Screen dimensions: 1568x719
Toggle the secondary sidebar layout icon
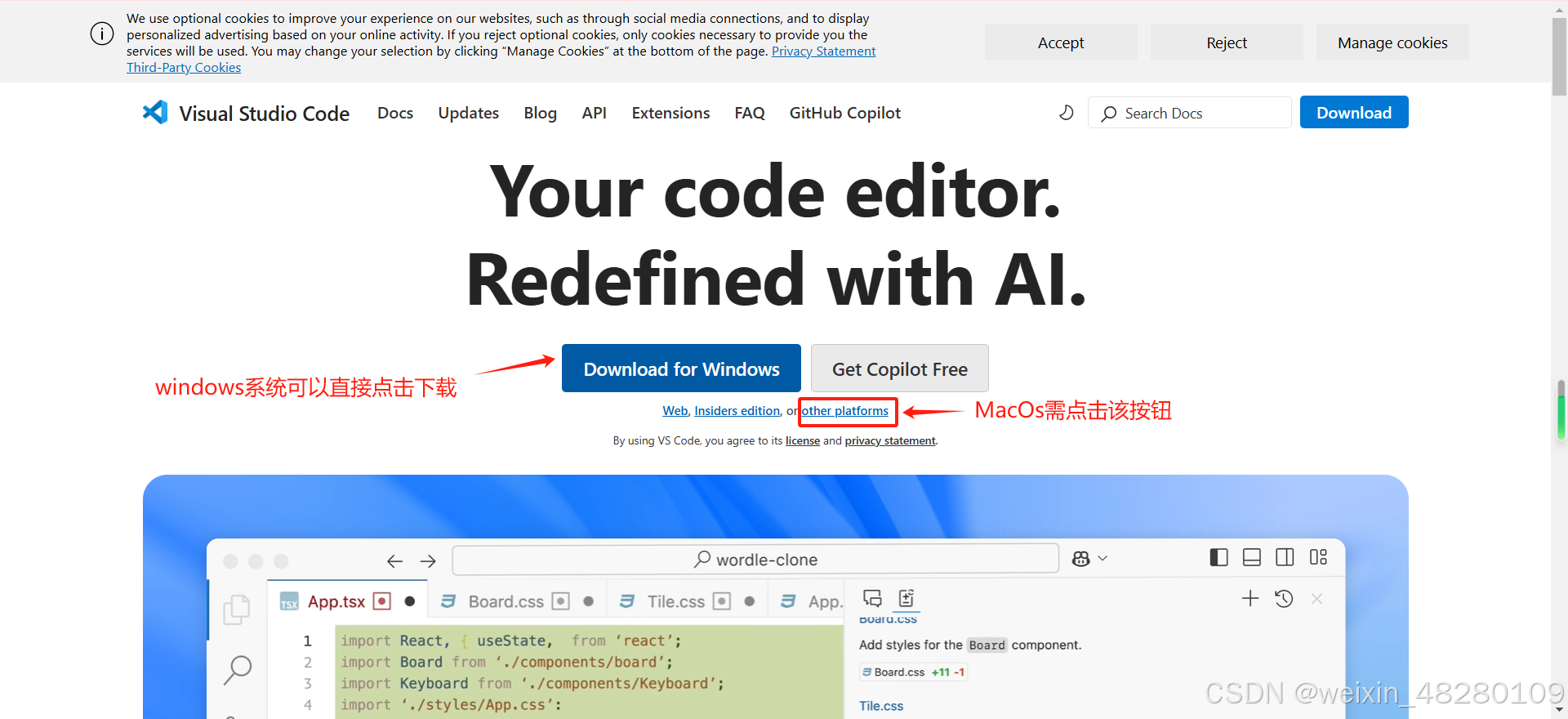coord(1285,557)
